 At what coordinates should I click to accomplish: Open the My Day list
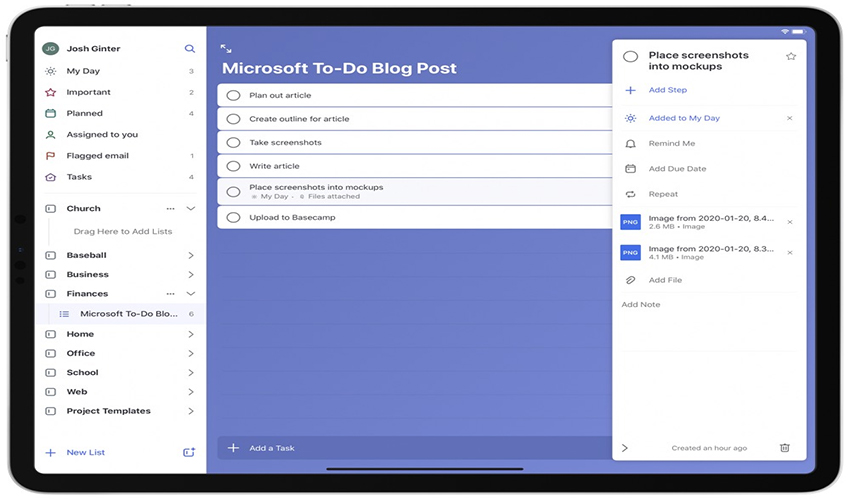[x=83, y=71]
